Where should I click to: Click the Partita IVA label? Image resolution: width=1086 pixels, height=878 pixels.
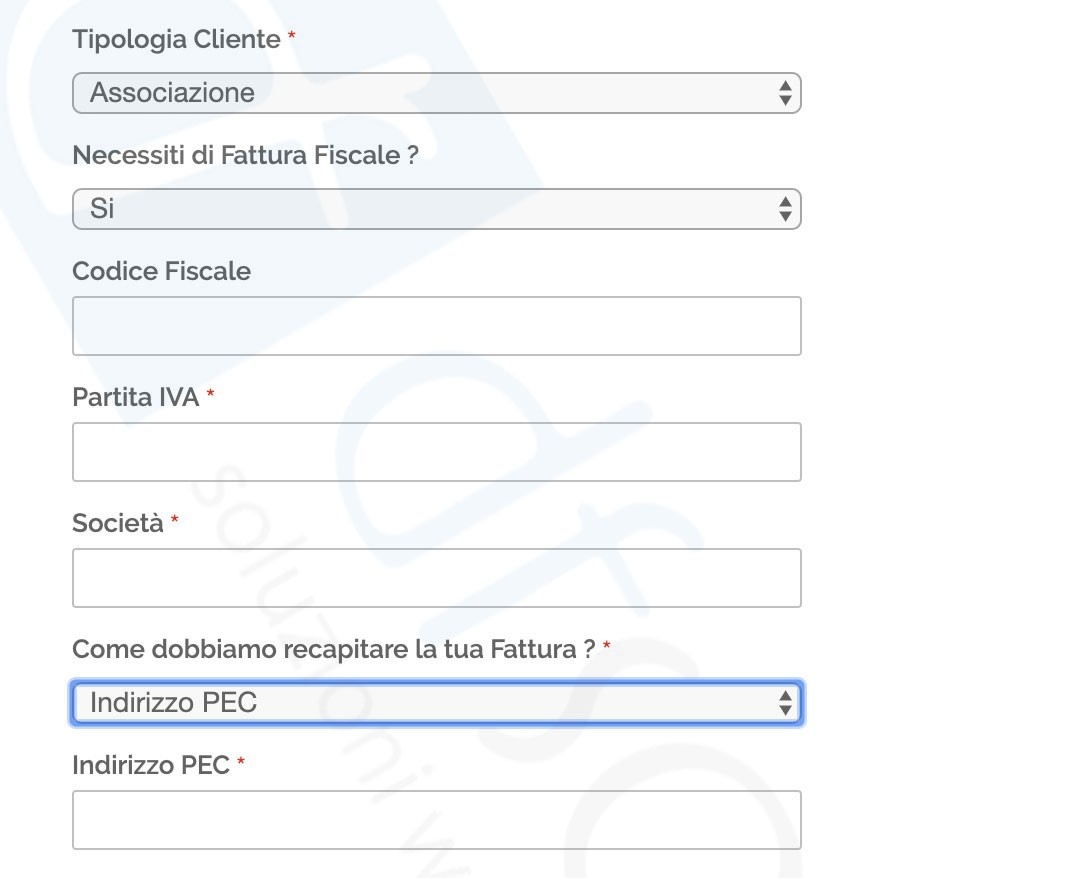136,397
